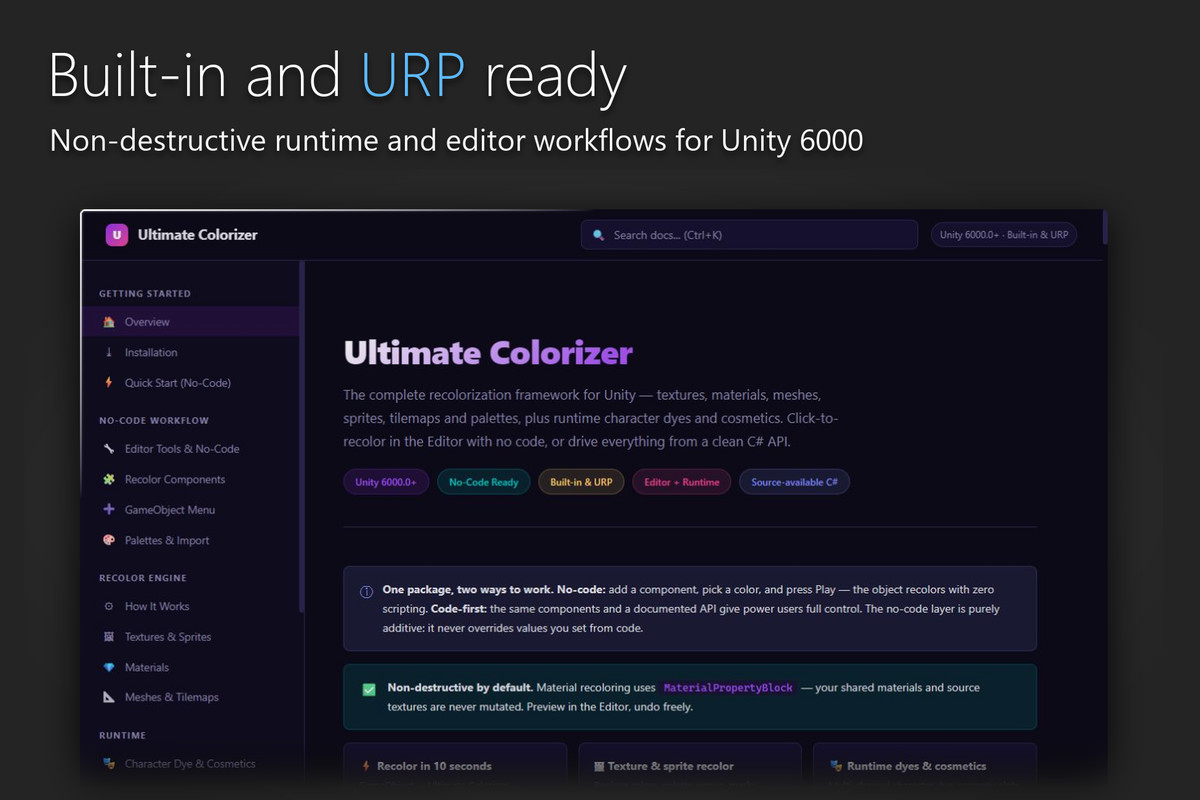
Task: Click the Overview house icon
Action: tap(109, 322)
